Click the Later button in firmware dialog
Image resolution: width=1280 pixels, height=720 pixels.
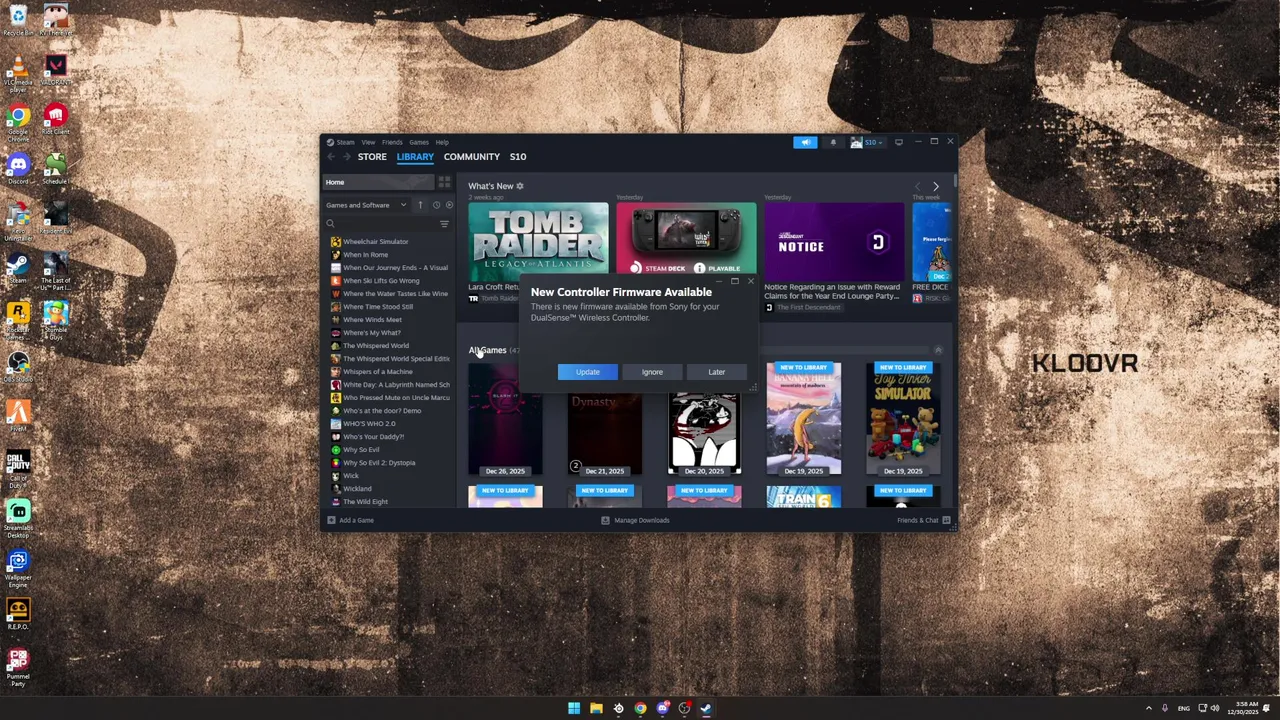click(717, 372)
